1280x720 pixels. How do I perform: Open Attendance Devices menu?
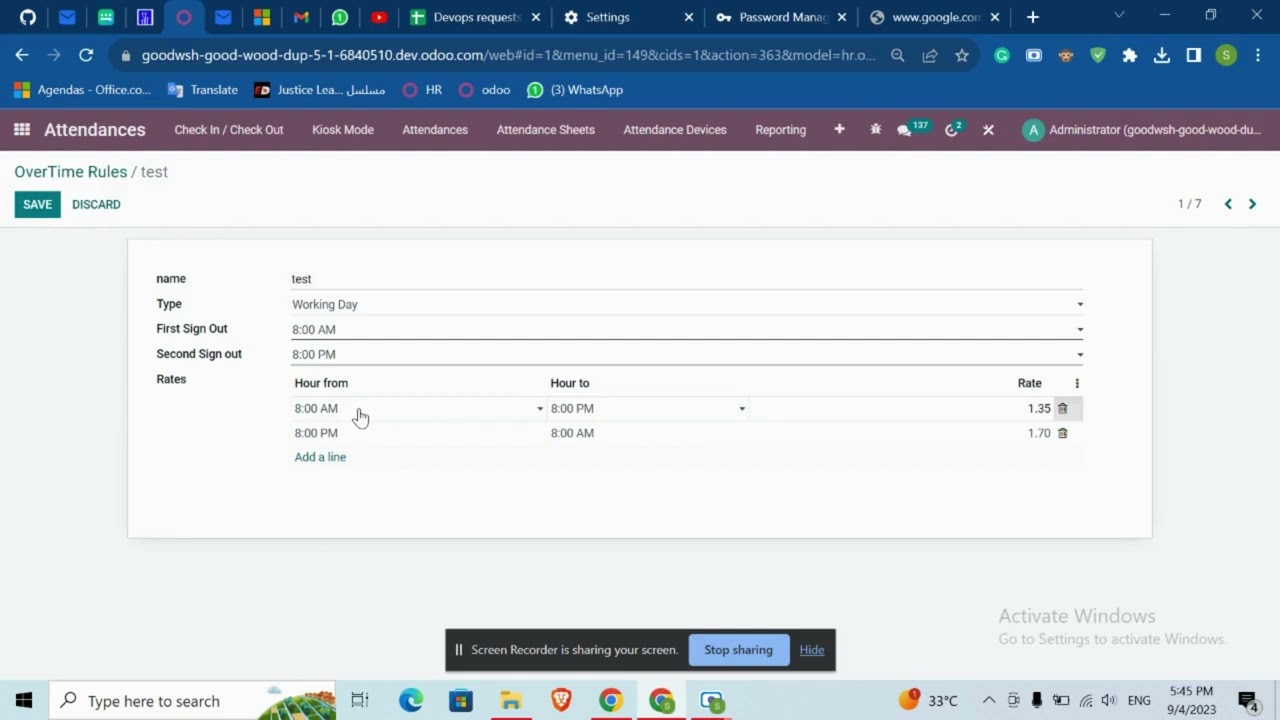point(675,130)
